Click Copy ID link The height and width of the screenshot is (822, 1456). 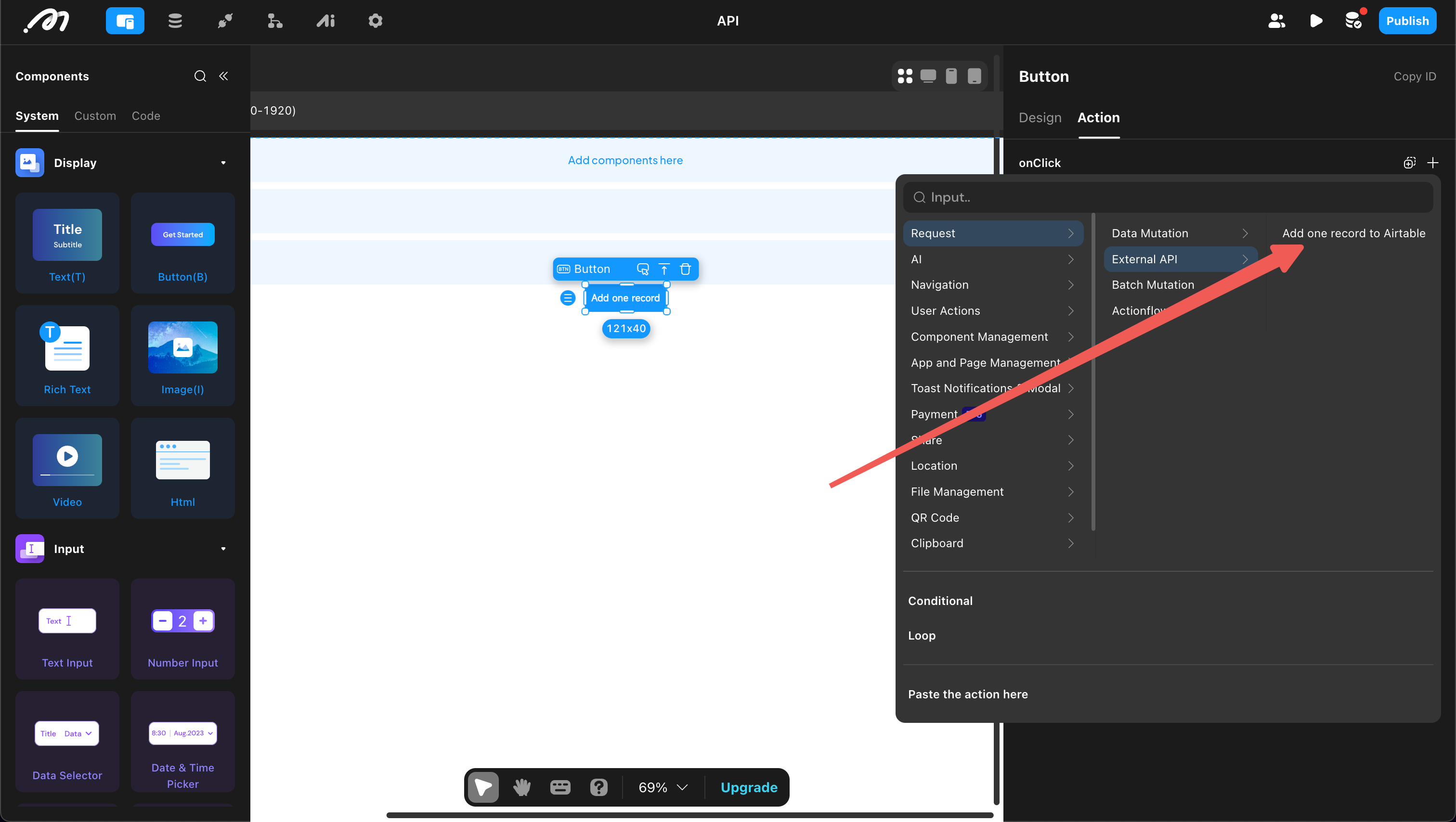click(1415, 76)
